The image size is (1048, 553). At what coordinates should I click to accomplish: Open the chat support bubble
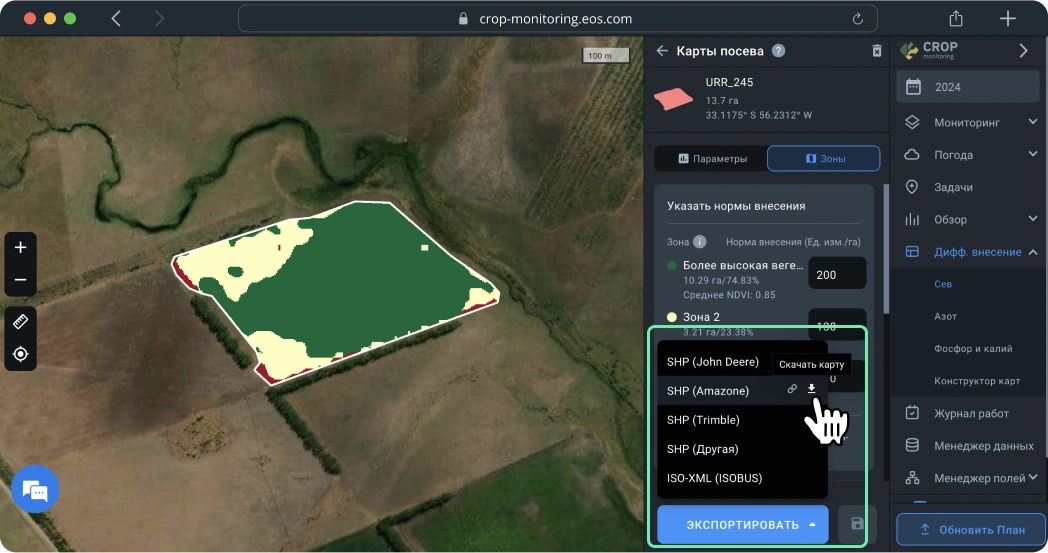[x=35, y=490]
